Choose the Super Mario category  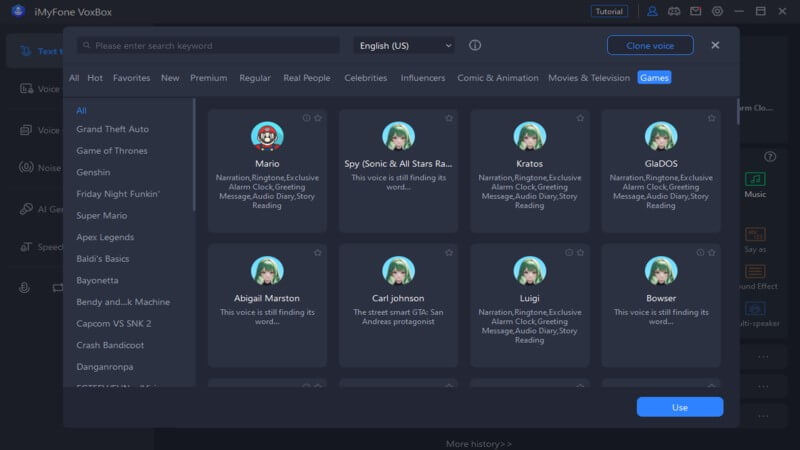102,215
